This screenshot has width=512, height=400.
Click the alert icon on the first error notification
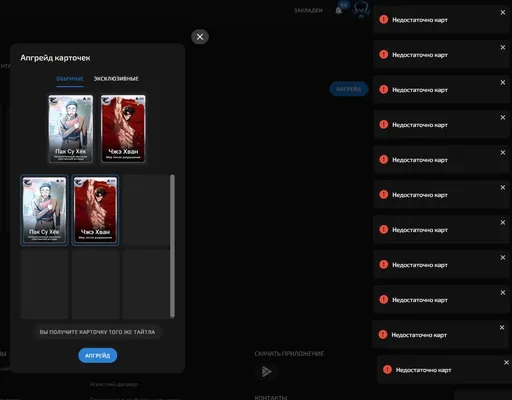[x=384, y=19]
